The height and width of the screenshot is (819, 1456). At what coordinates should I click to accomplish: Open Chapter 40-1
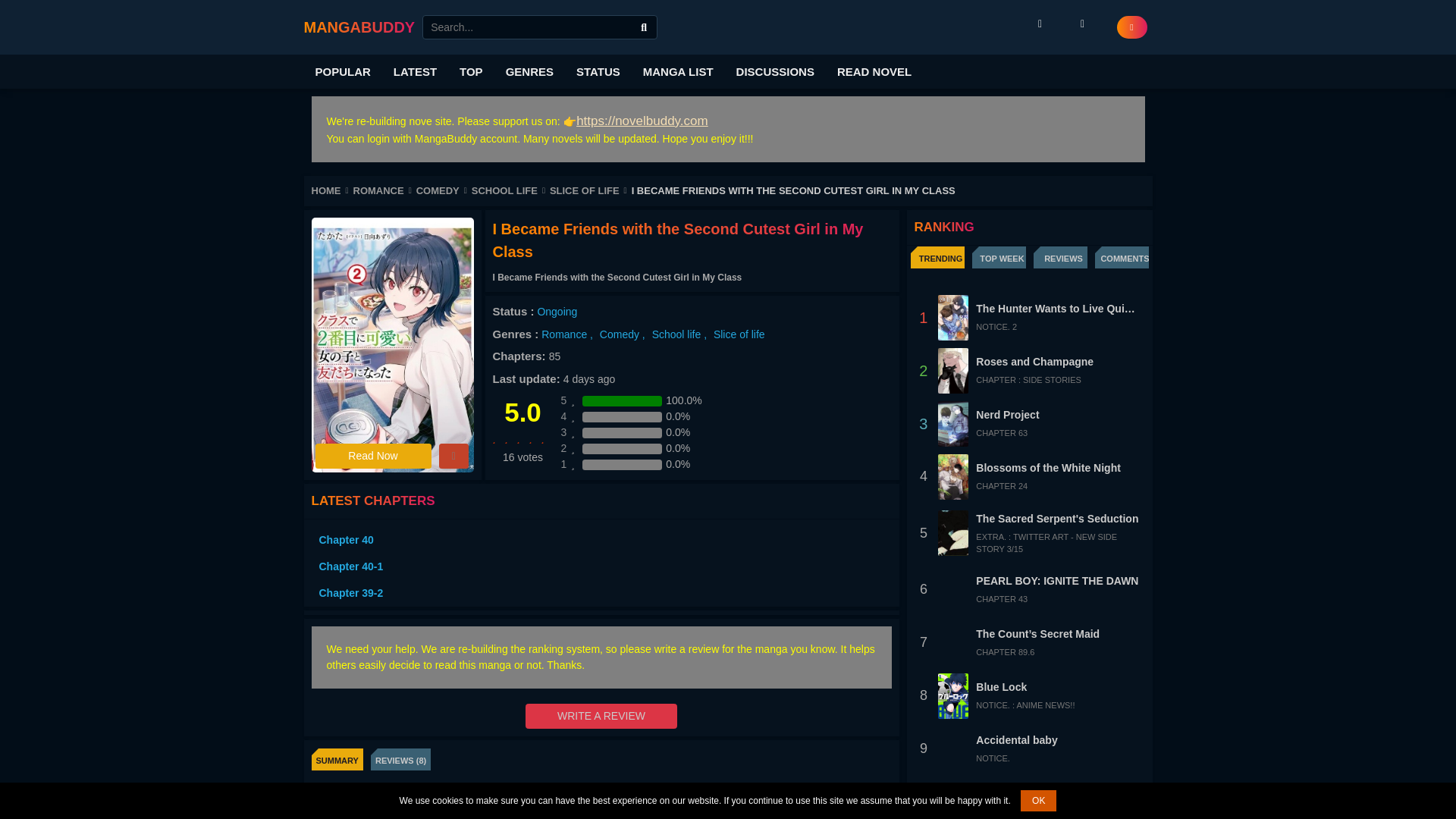[x=351, y=566]
